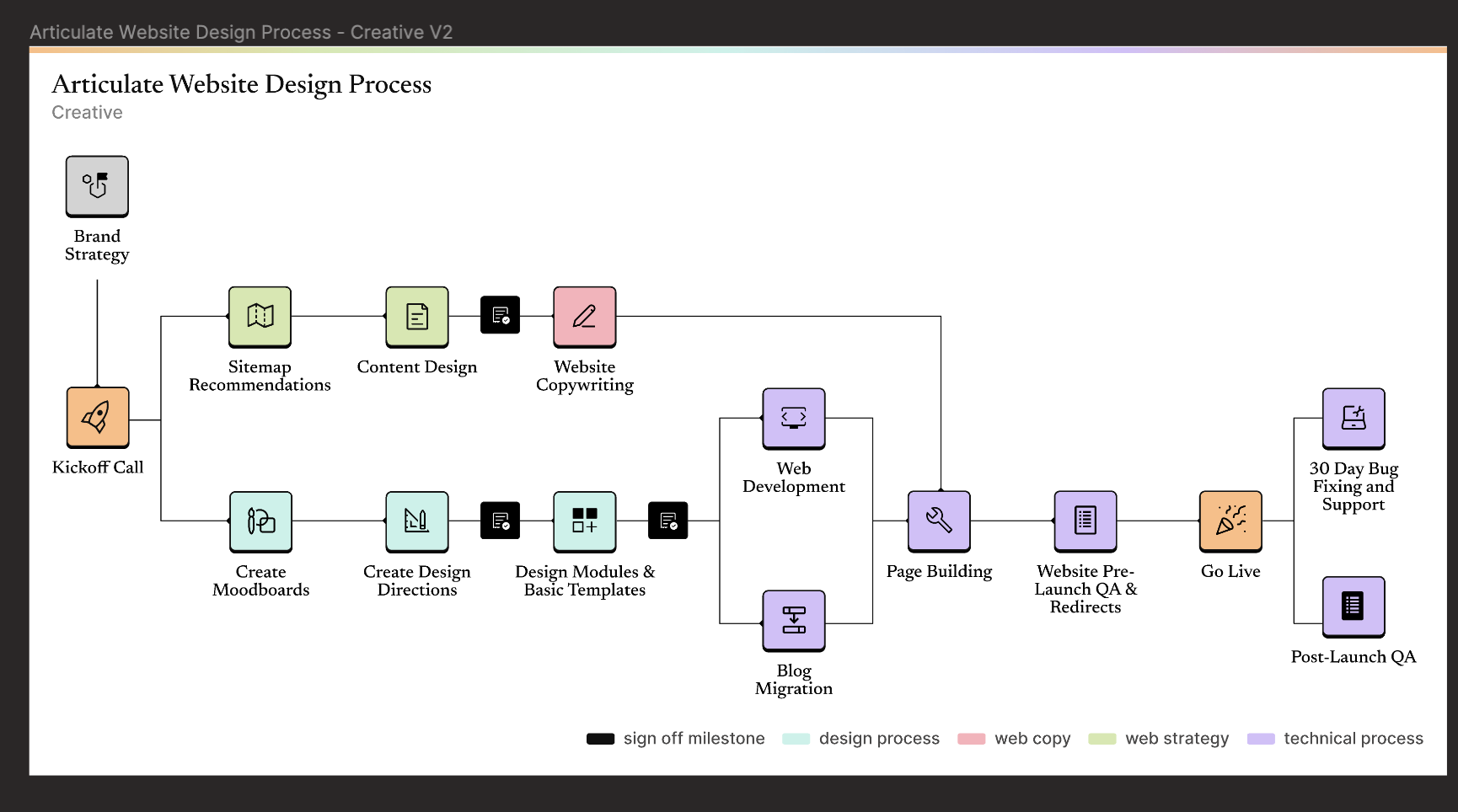
Task: Click the Website Copywriting pencil icon
Action: (585, 317)
